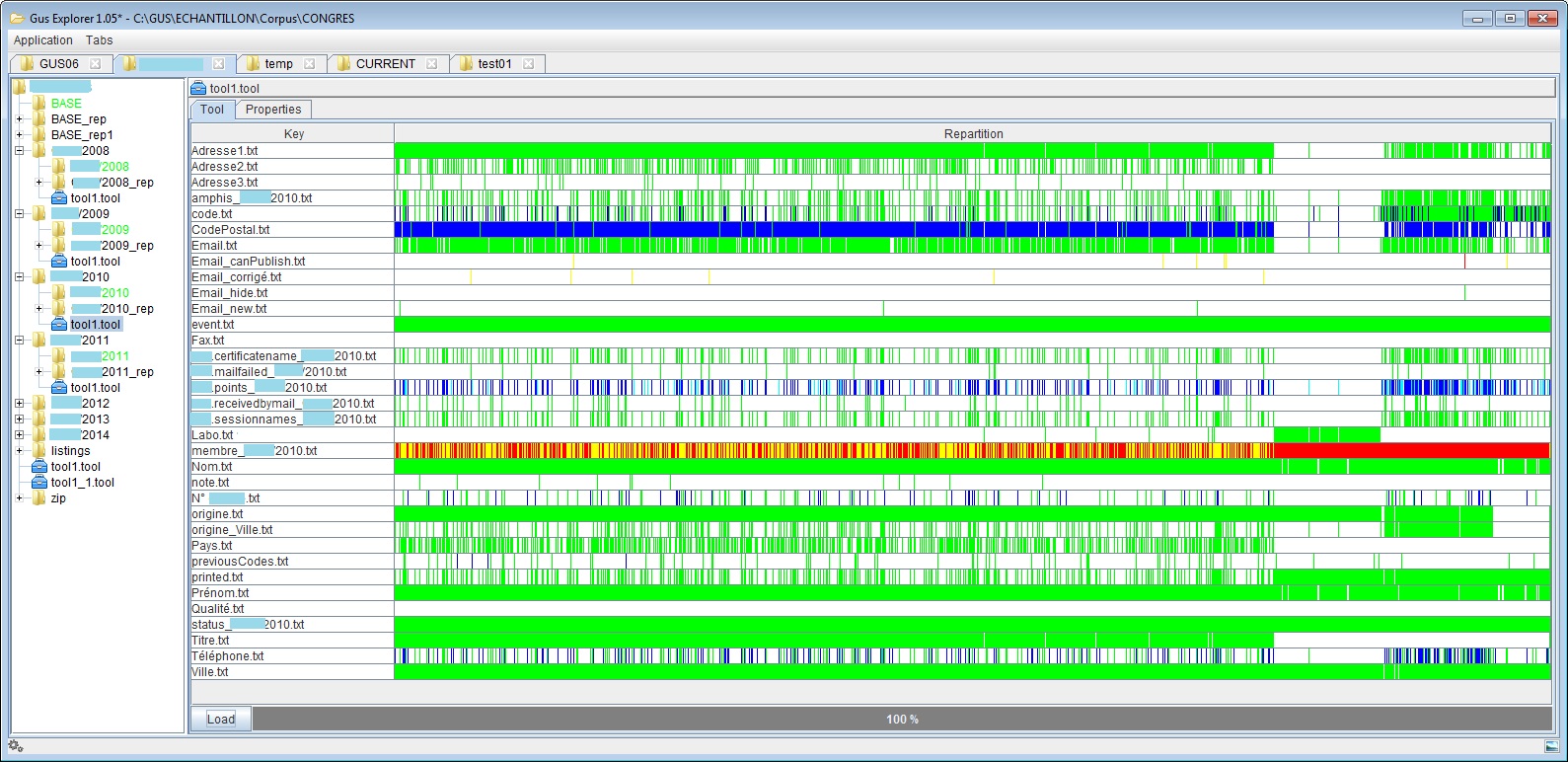
Task: Expand the 2008_rep subfolder node
Action: [x=38, y=183]
